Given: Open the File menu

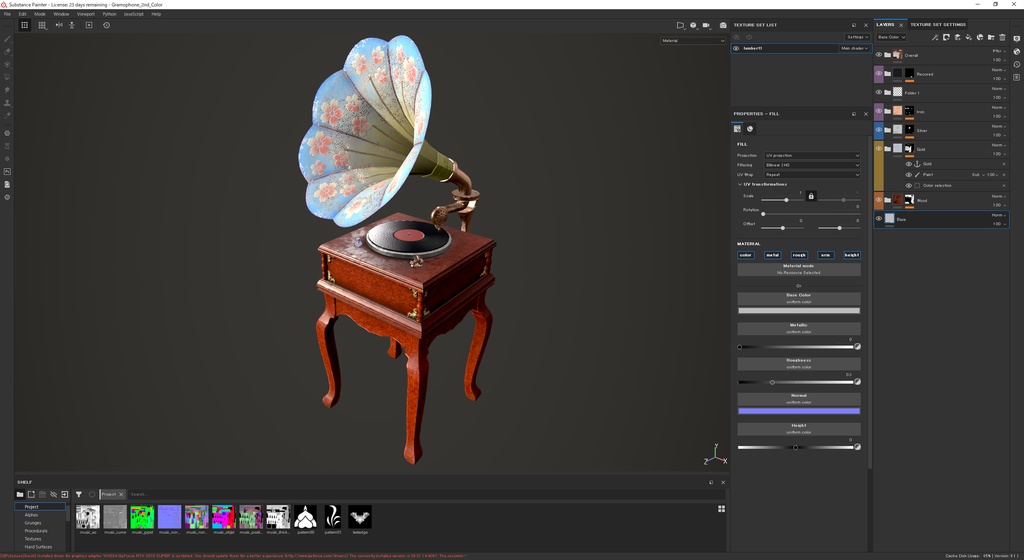Looking at the screenshot, I should tap(7, 14).
